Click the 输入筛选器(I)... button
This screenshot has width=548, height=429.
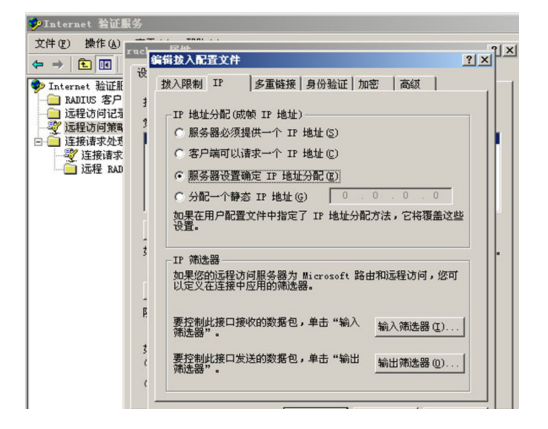click(x=419, y=327)
